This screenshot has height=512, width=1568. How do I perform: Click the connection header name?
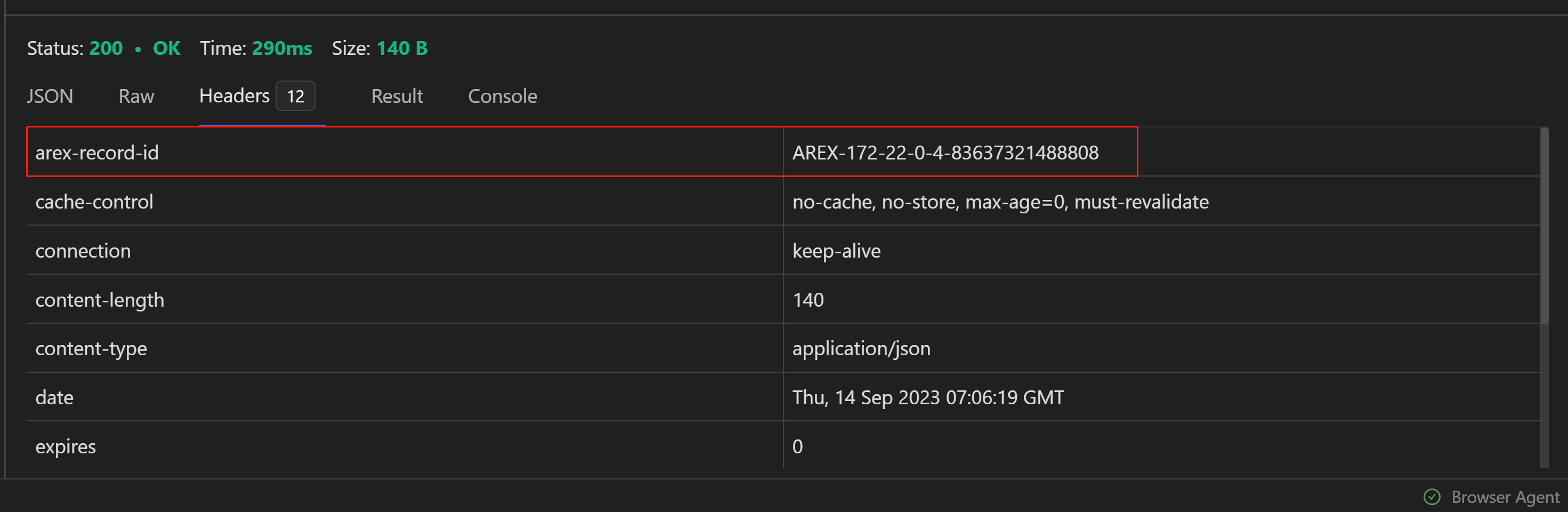point(83,251)
